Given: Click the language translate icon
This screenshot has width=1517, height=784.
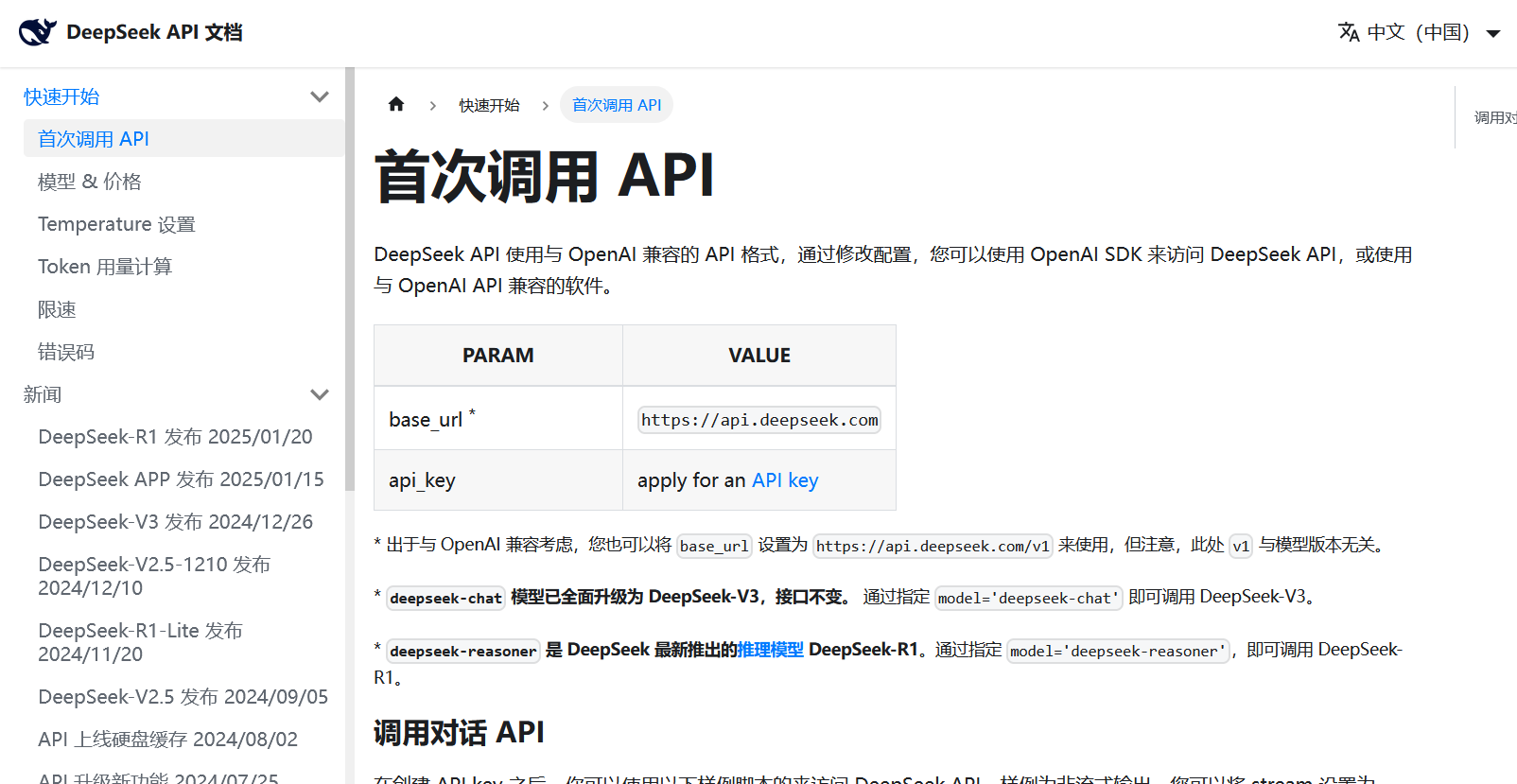Looking at the screenshot, I should click(1349, 32).
